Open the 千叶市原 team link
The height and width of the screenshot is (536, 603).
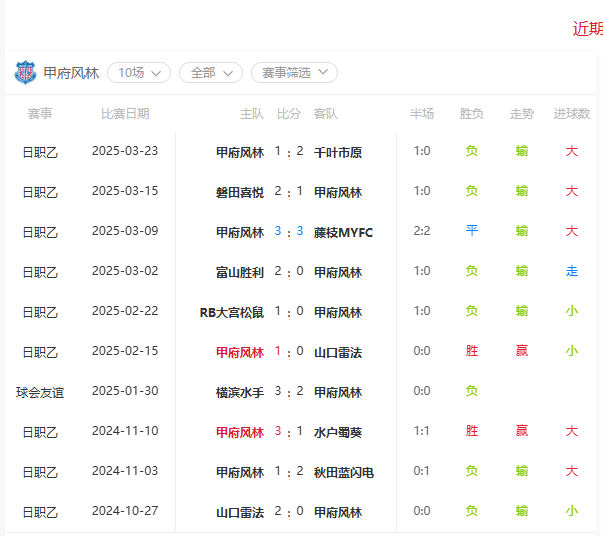(x=338, y=153)
